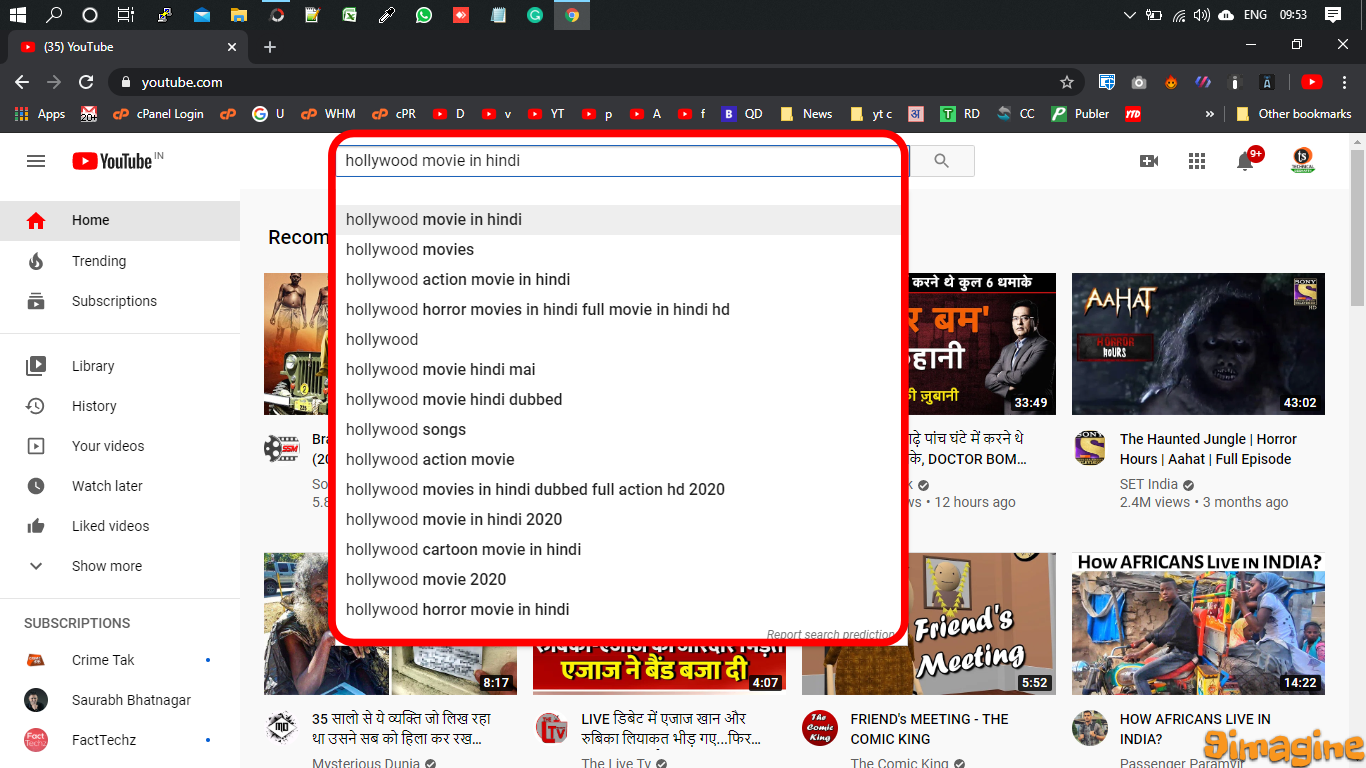Click the bookmarks overflow chevron
The image size is (1366, 768).
coord(1209,114)
